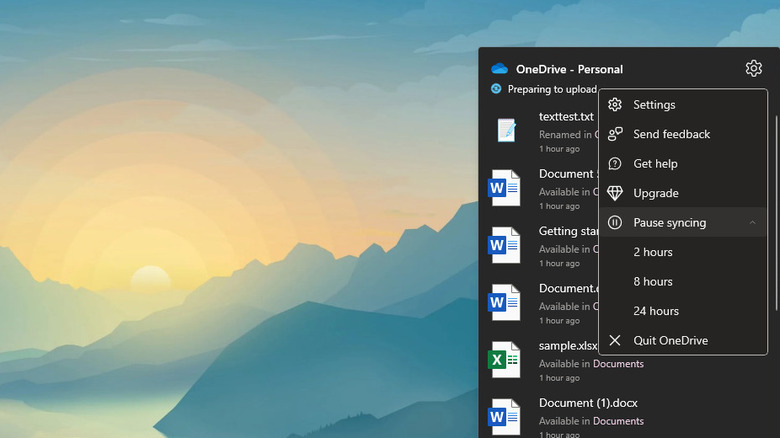Image resolution: width=780 pixels, height=438 pixels.
Task: Click the Get help question mark icon
Action: (615, 164)
